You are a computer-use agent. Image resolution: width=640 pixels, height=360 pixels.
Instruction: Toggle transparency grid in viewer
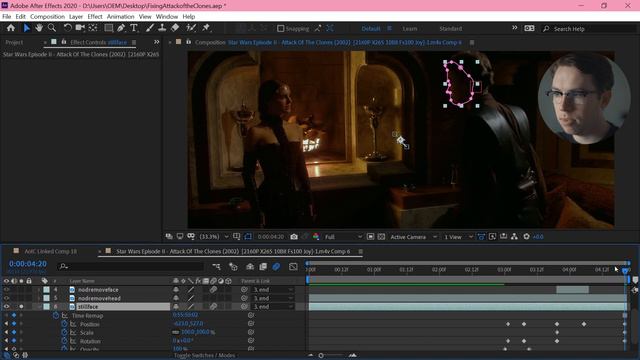(x=381, y=237)
